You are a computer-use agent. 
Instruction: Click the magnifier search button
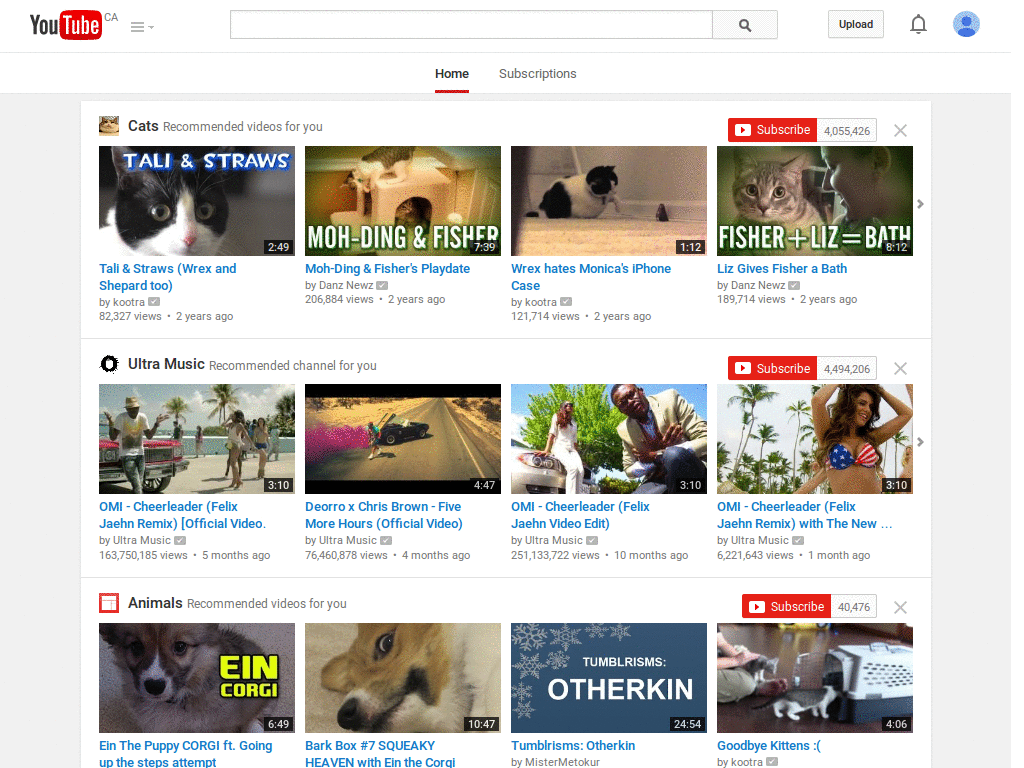pos(744,25)
